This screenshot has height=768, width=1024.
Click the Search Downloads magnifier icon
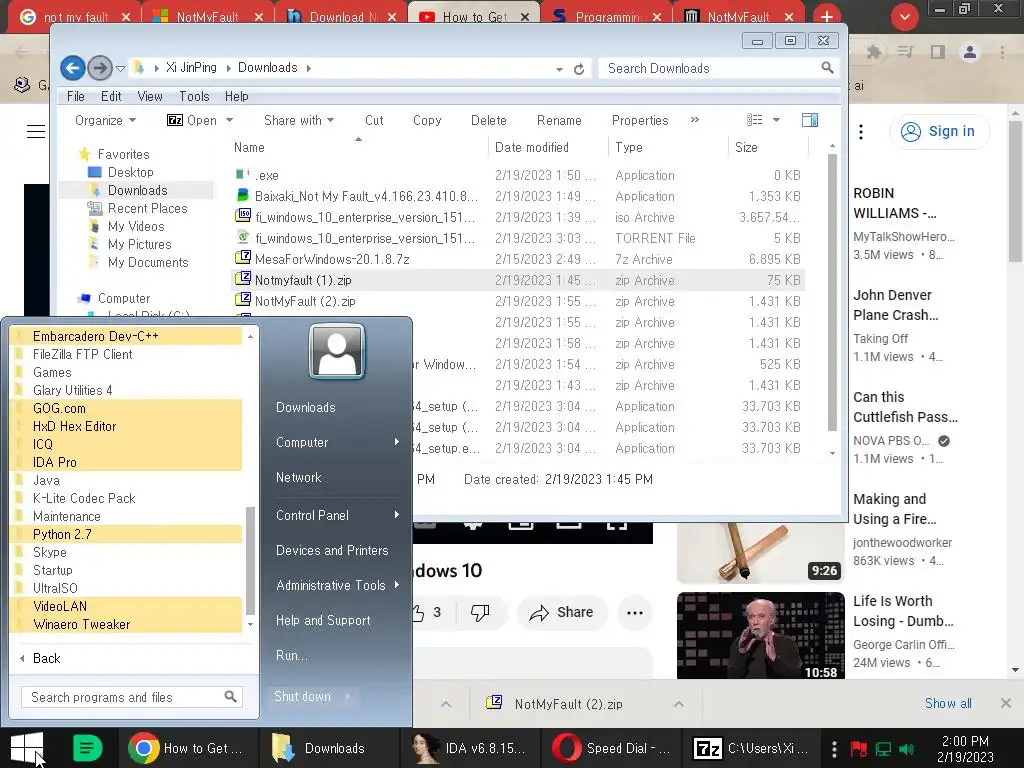827,68
